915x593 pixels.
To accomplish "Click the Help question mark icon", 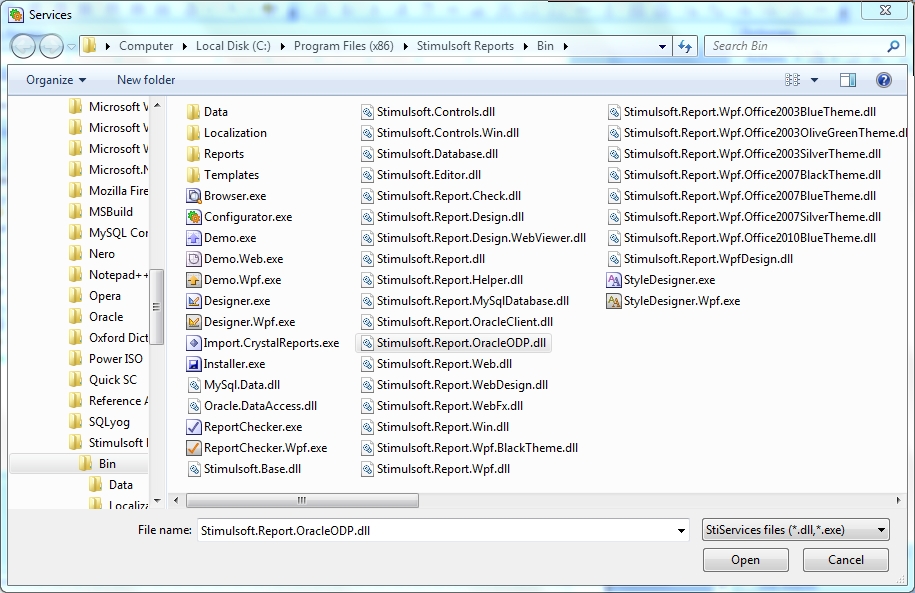I will click(x=883, y=80).
